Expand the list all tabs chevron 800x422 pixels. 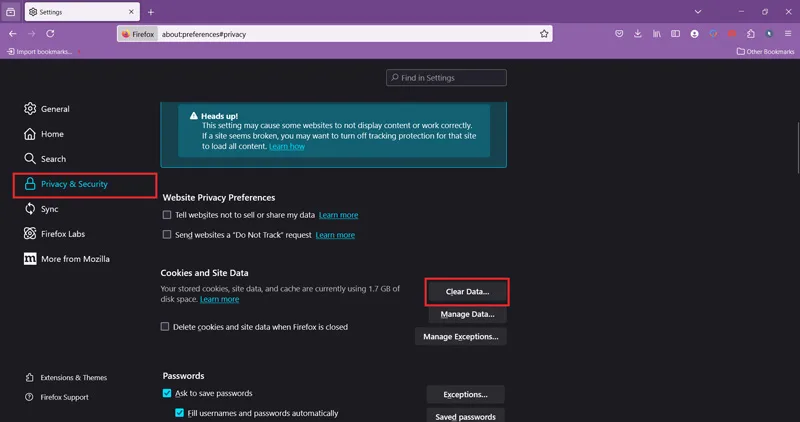697,12
